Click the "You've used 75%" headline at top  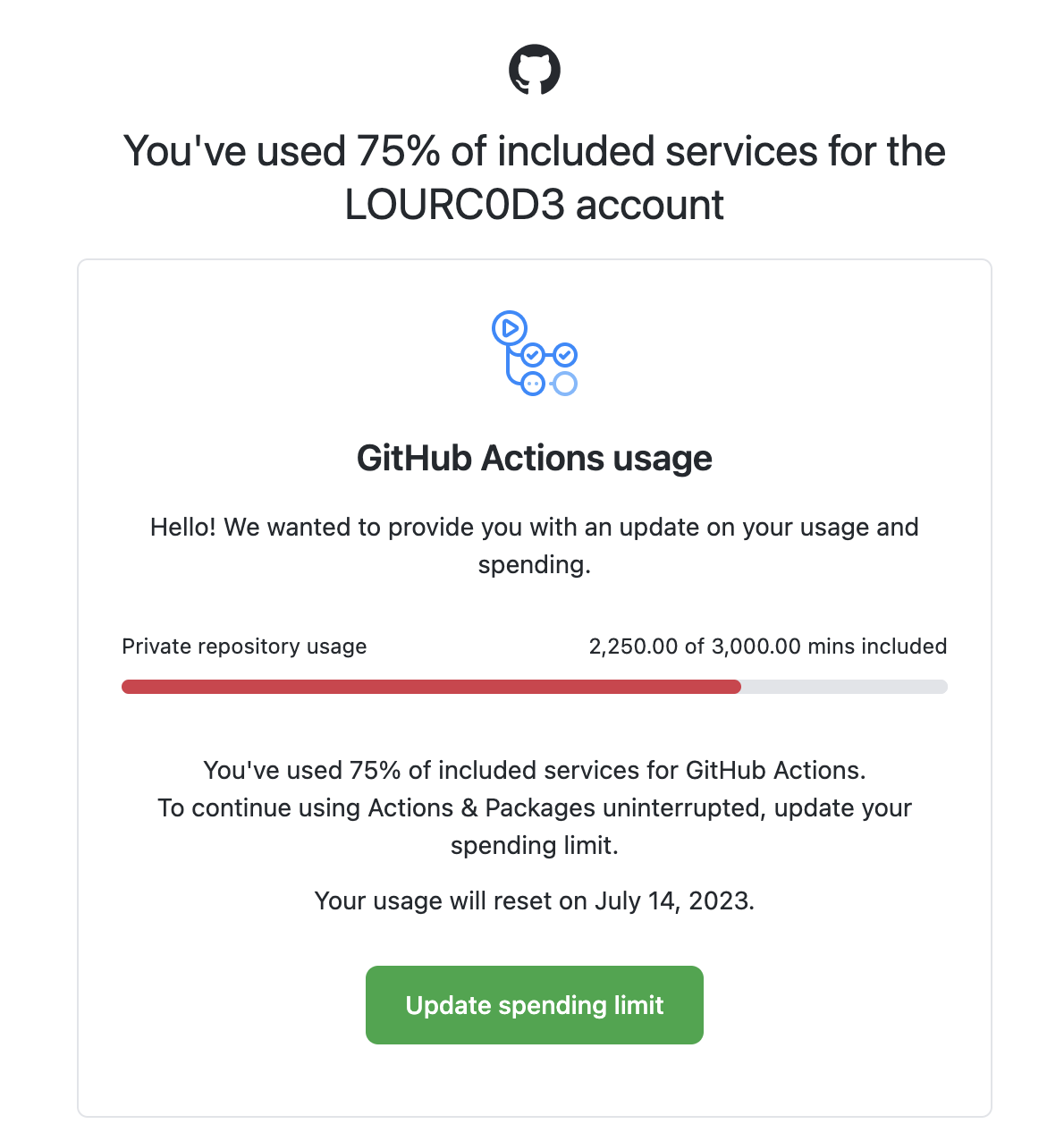tap(535, 151)
